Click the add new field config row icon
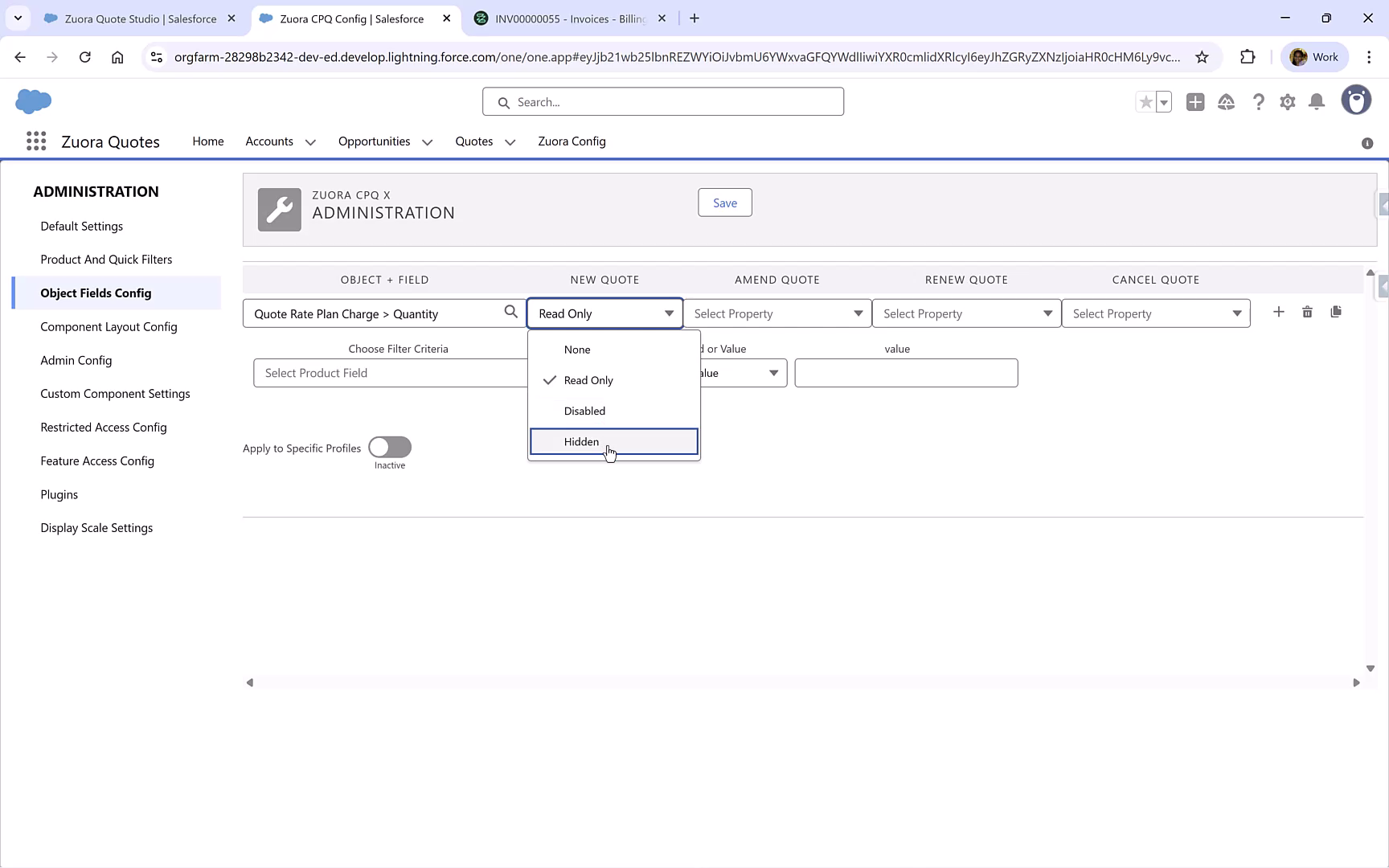 pos(1279,312)
